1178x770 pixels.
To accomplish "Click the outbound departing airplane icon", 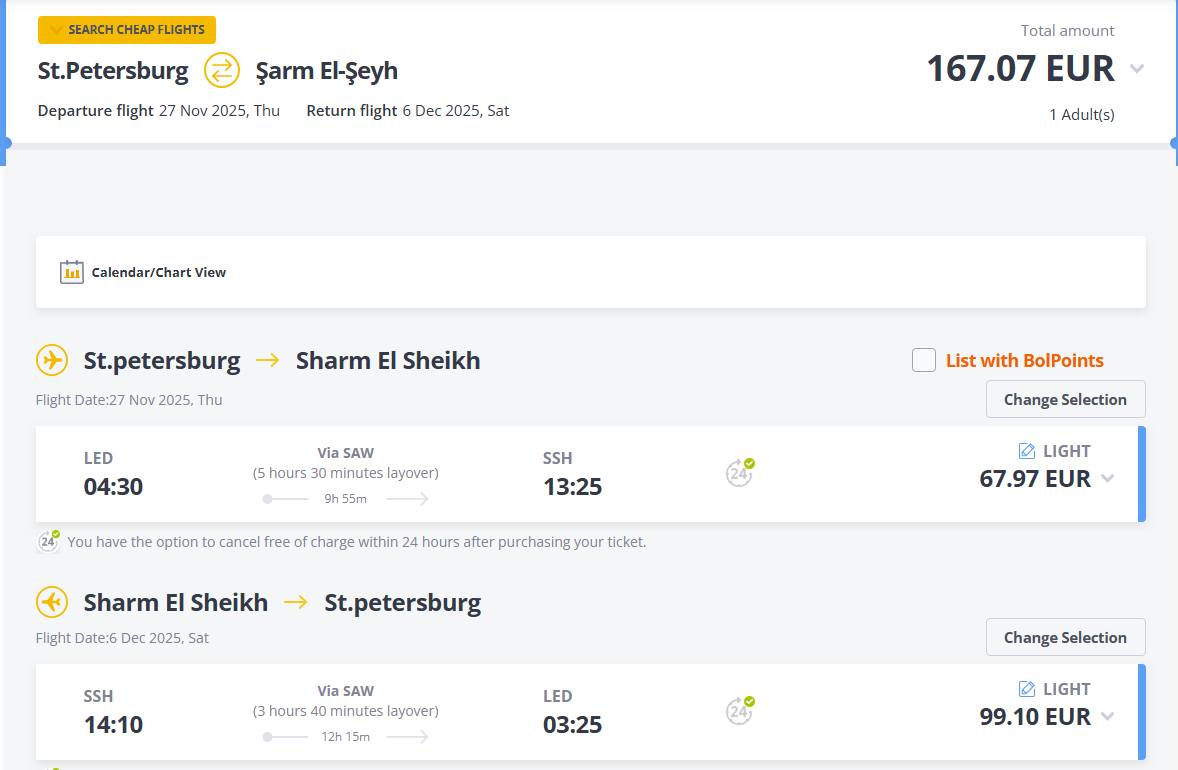I will click(52, 360).
